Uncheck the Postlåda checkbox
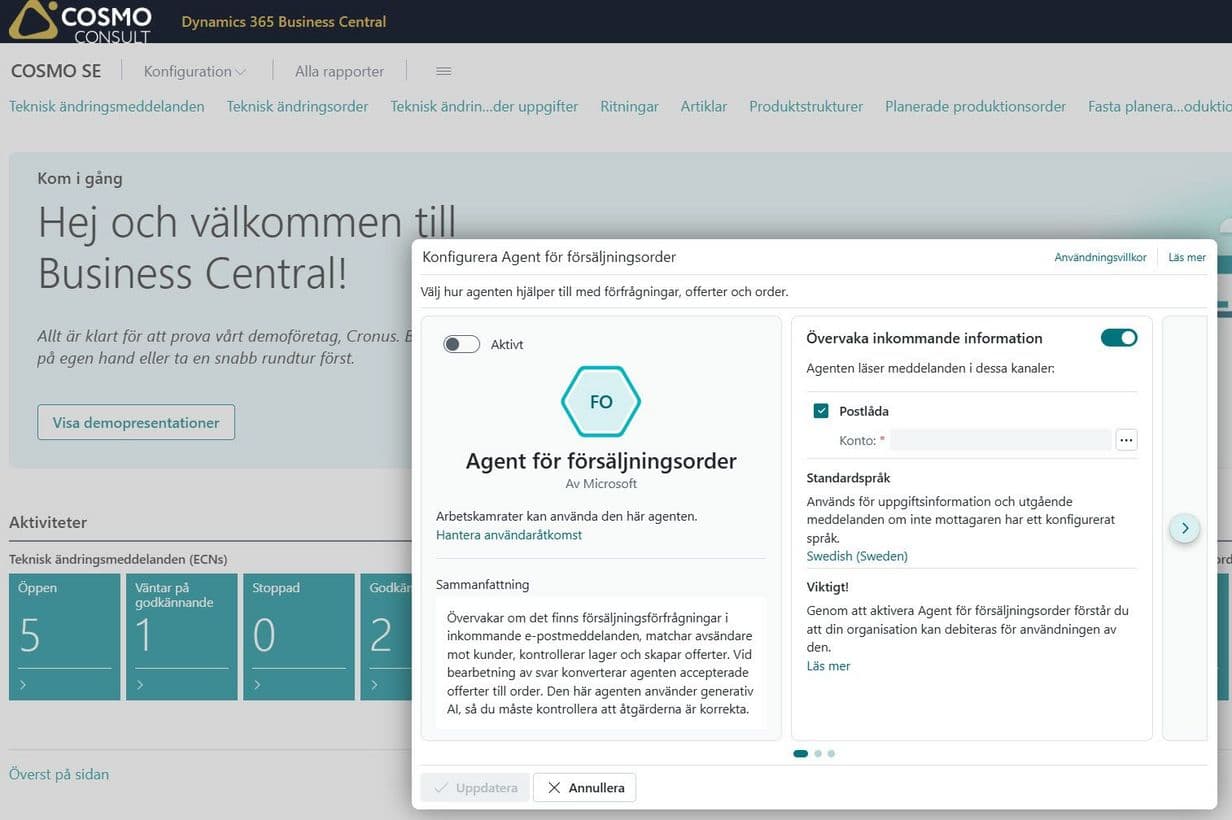 [x=820, y=410]
